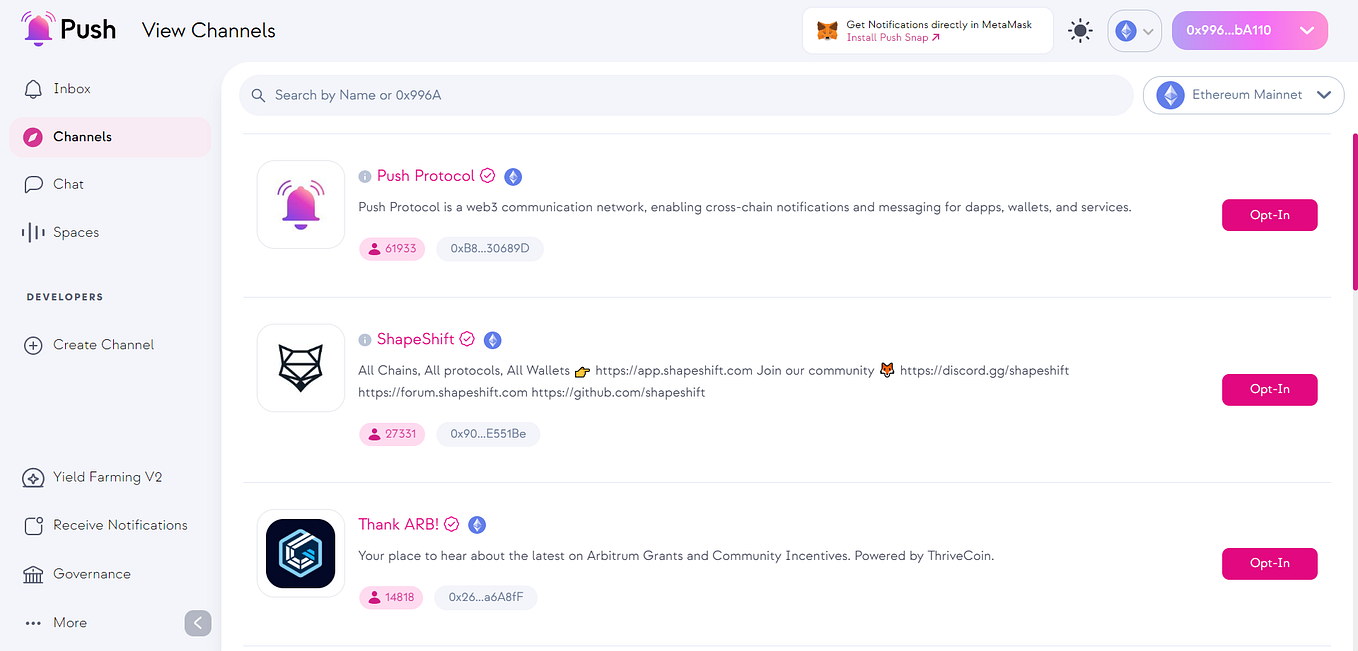Expand the chain selector next to the sun icon
This screenshot has height=651, width=1358.
[1134, 30]
